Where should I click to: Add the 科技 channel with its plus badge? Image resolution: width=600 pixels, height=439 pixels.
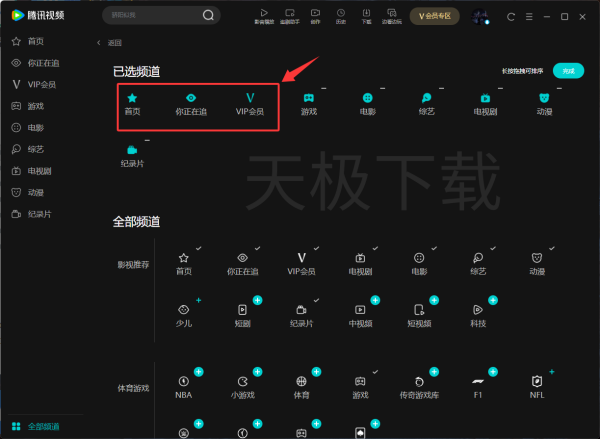pyautogui.click(x=492, y=300)
